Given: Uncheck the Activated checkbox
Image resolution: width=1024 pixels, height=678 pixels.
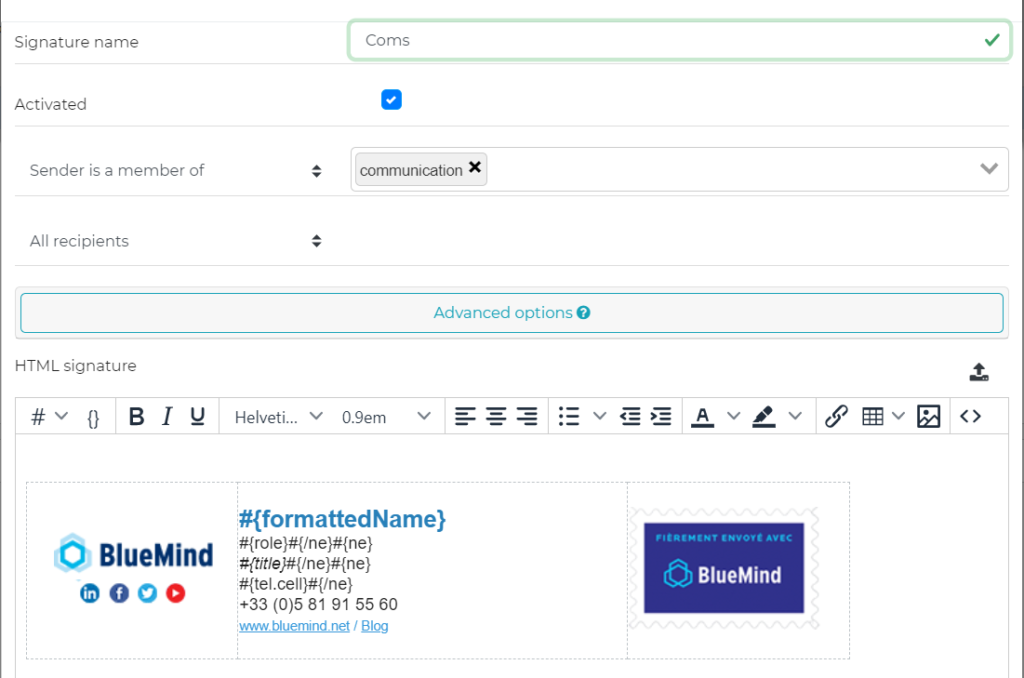Looking at the screenshot, I should point(391,99).
